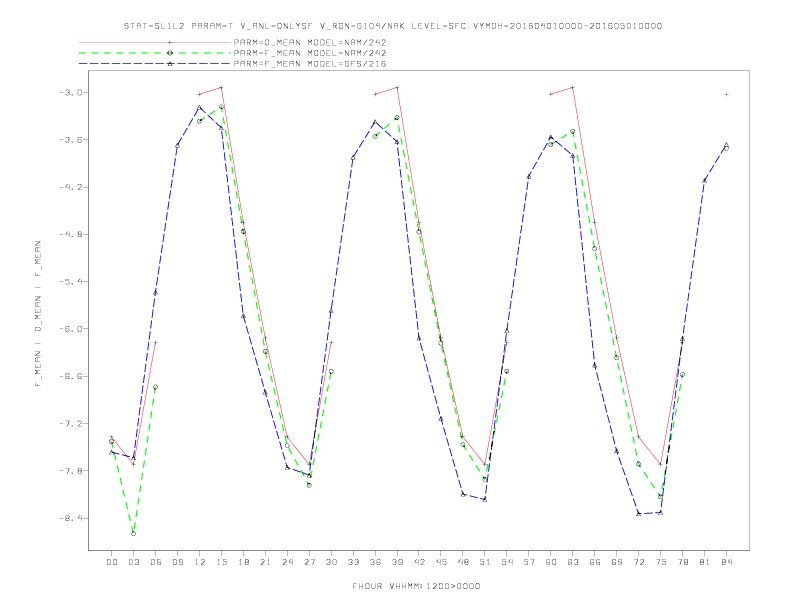Click the chart title beginning STAT=SL1L2 PARAM=T
Screen dimensions: 792x612
click(x=393, y=26)
